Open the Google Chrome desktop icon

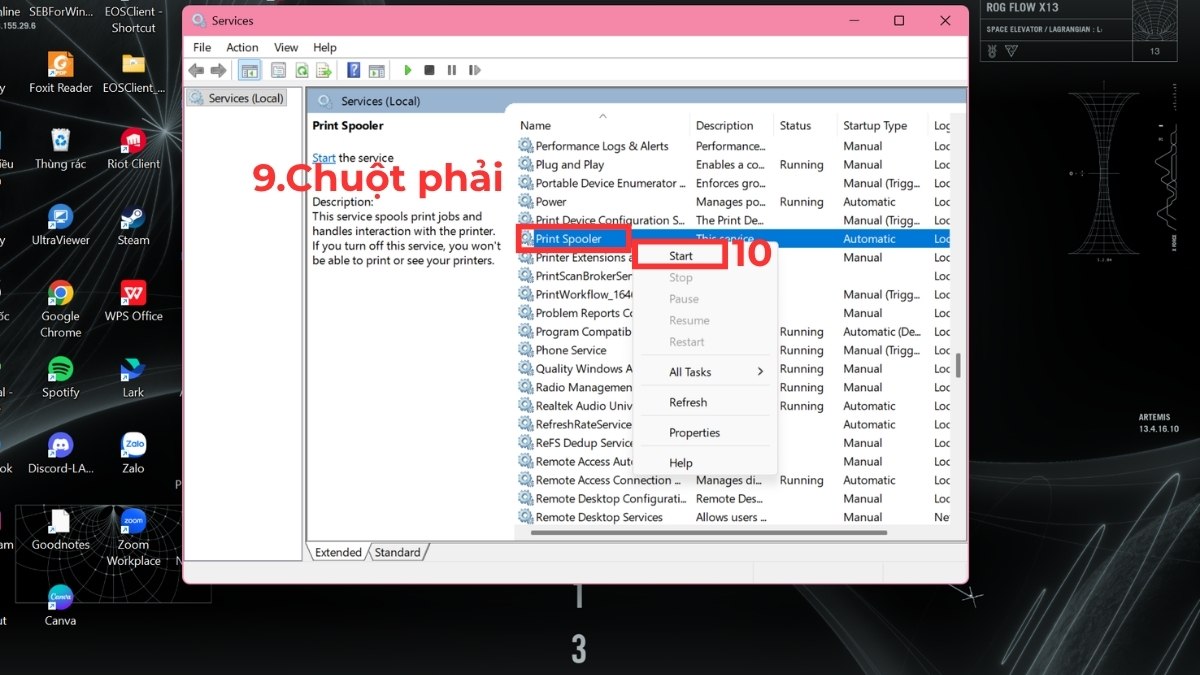tap(60, 307)
